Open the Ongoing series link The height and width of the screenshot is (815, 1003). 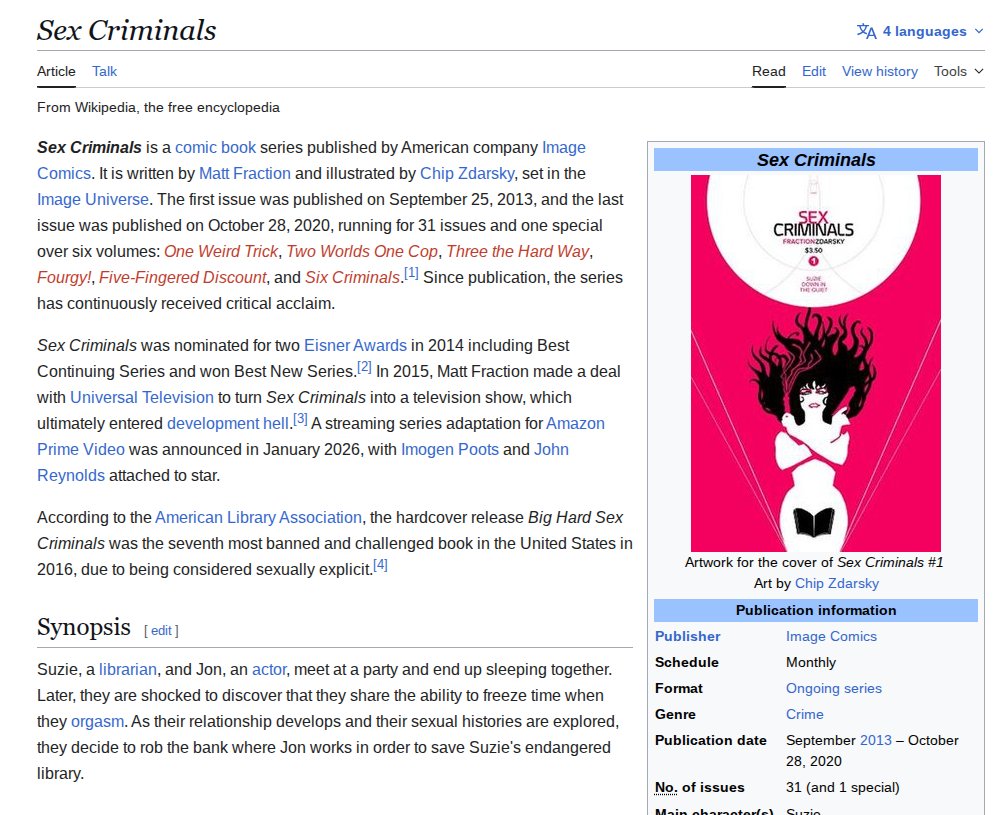pos(833,688)
